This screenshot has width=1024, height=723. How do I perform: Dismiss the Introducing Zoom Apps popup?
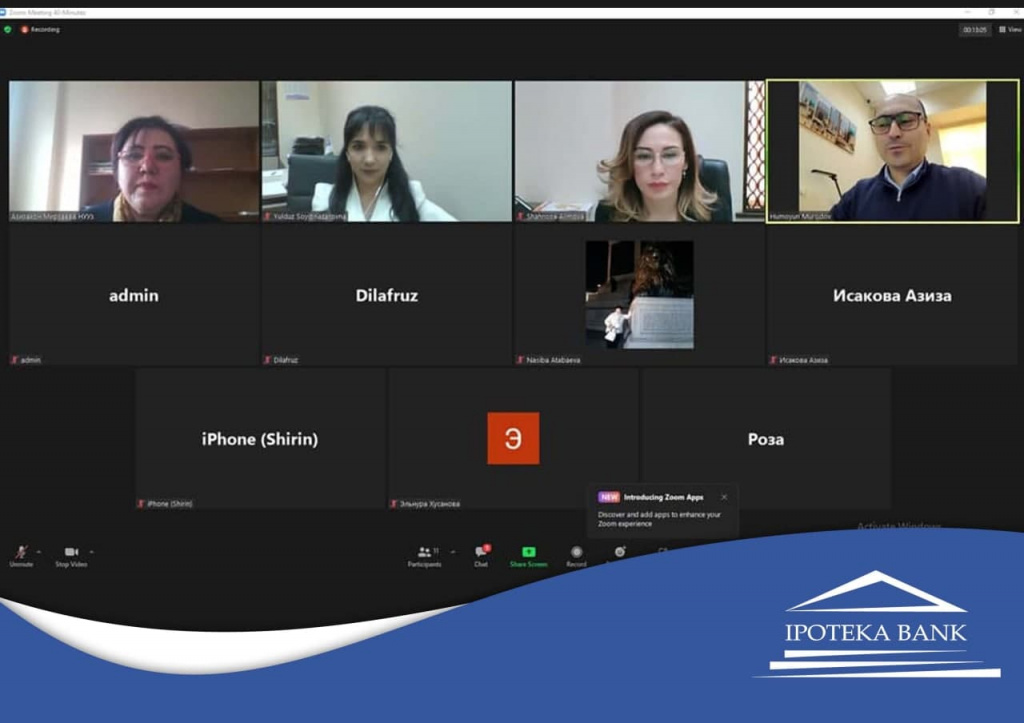pos(724,497)
